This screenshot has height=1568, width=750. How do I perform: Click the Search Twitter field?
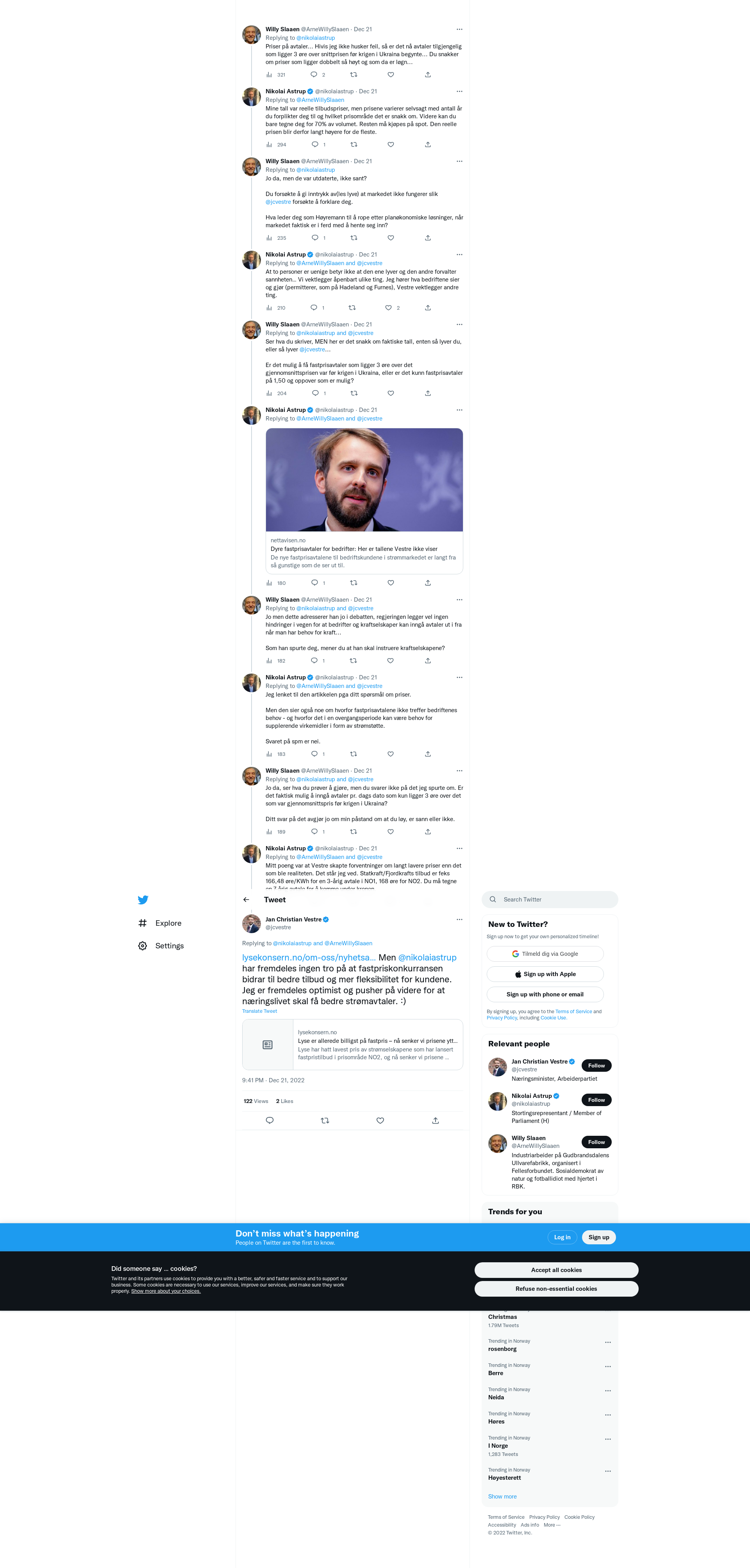tap(550, 900)
